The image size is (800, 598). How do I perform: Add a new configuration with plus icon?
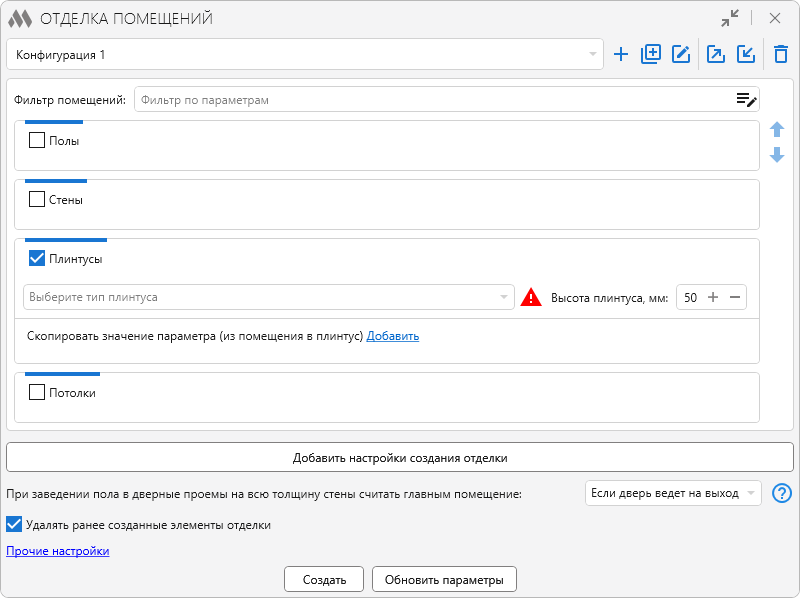(621, 54)
